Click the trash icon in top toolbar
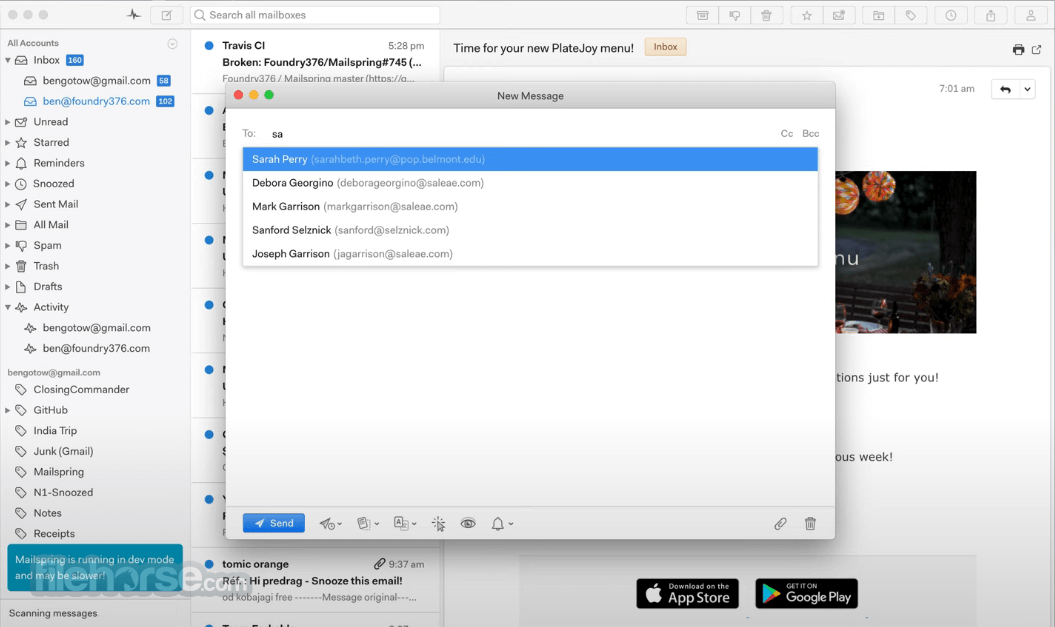This screenshot has width=1055, height=627. click(766, 15)
